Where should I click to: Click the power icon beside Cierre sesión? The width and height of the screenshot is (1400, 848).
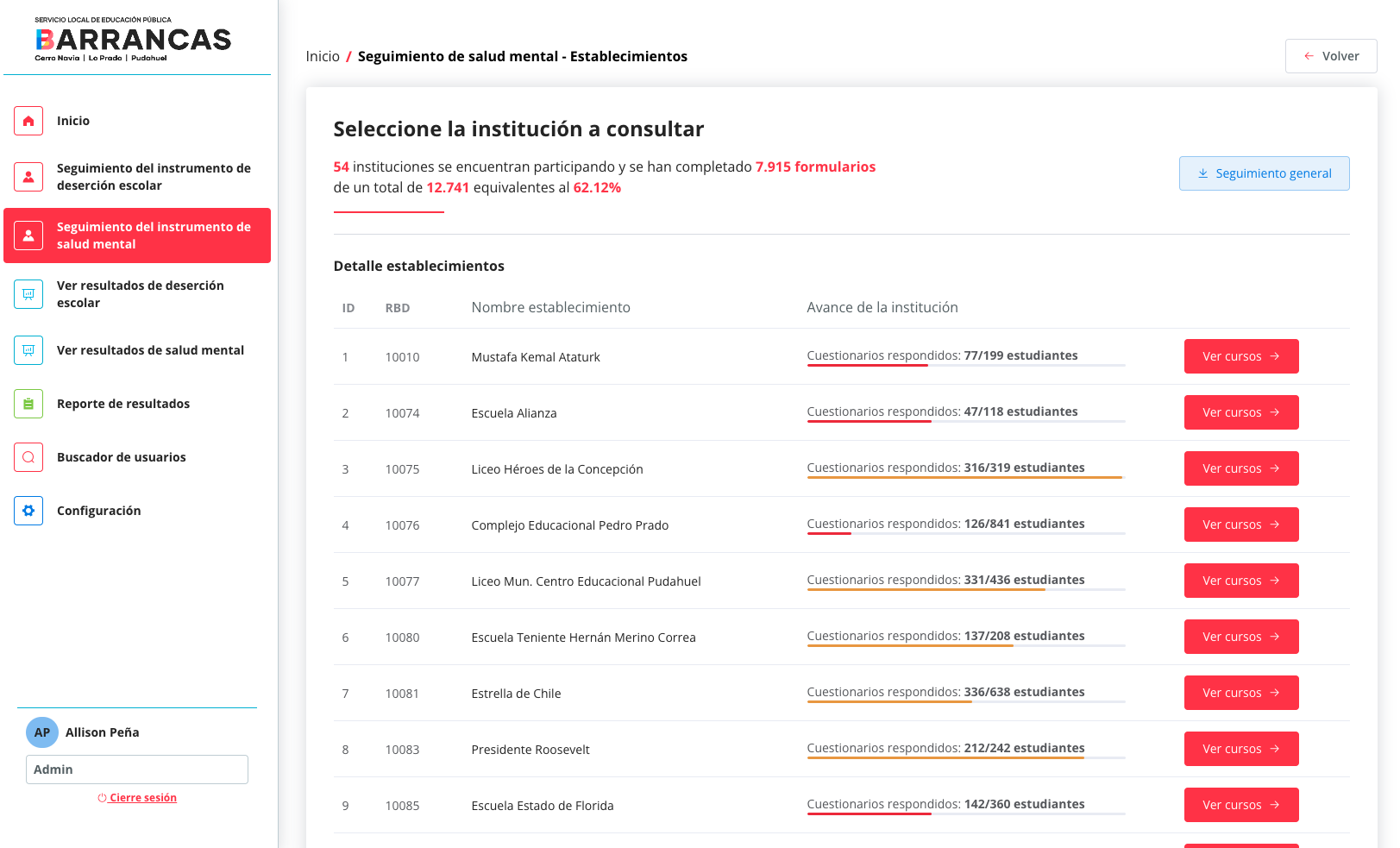click(103, 798)
